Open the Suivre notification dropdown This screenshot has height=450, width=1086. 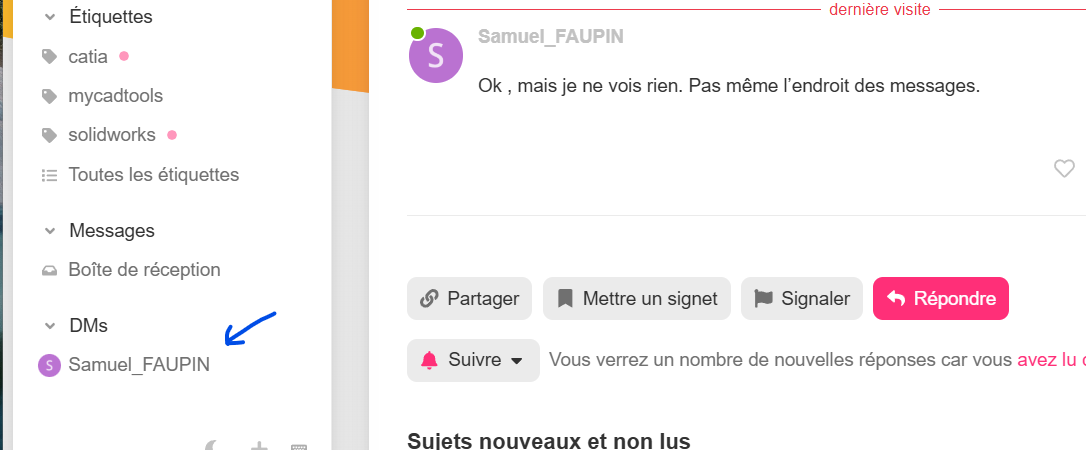[x=473, y=360]
